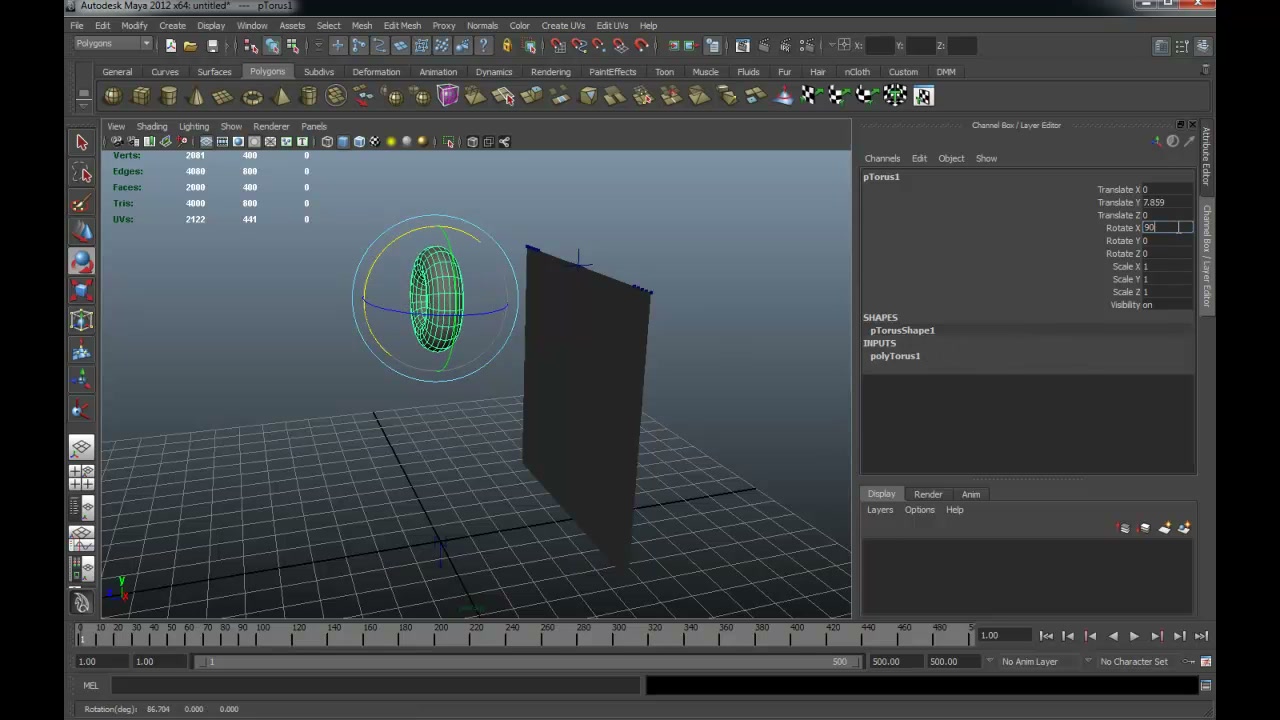Open the Polygons menu set dropdown
Screen dimensions: 1280x720
pos(113,44)
